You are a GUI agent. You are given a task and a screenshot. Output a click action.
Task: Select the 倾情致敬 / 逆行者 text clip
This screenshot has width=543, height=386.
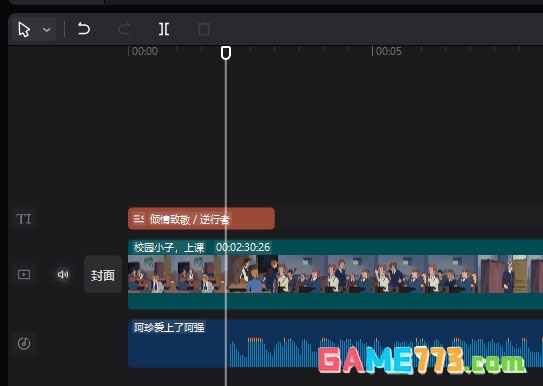click(201, 219)
